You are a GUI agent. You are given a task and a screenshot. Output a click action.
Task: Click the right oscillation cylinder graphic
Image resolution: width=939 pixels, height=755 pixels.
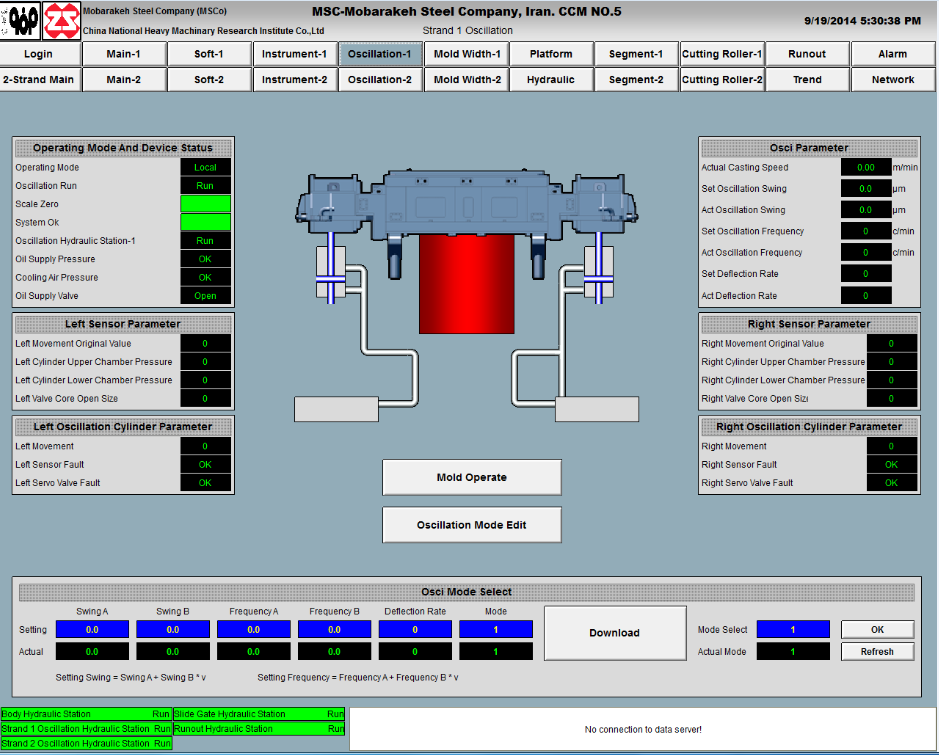[598, 272]
